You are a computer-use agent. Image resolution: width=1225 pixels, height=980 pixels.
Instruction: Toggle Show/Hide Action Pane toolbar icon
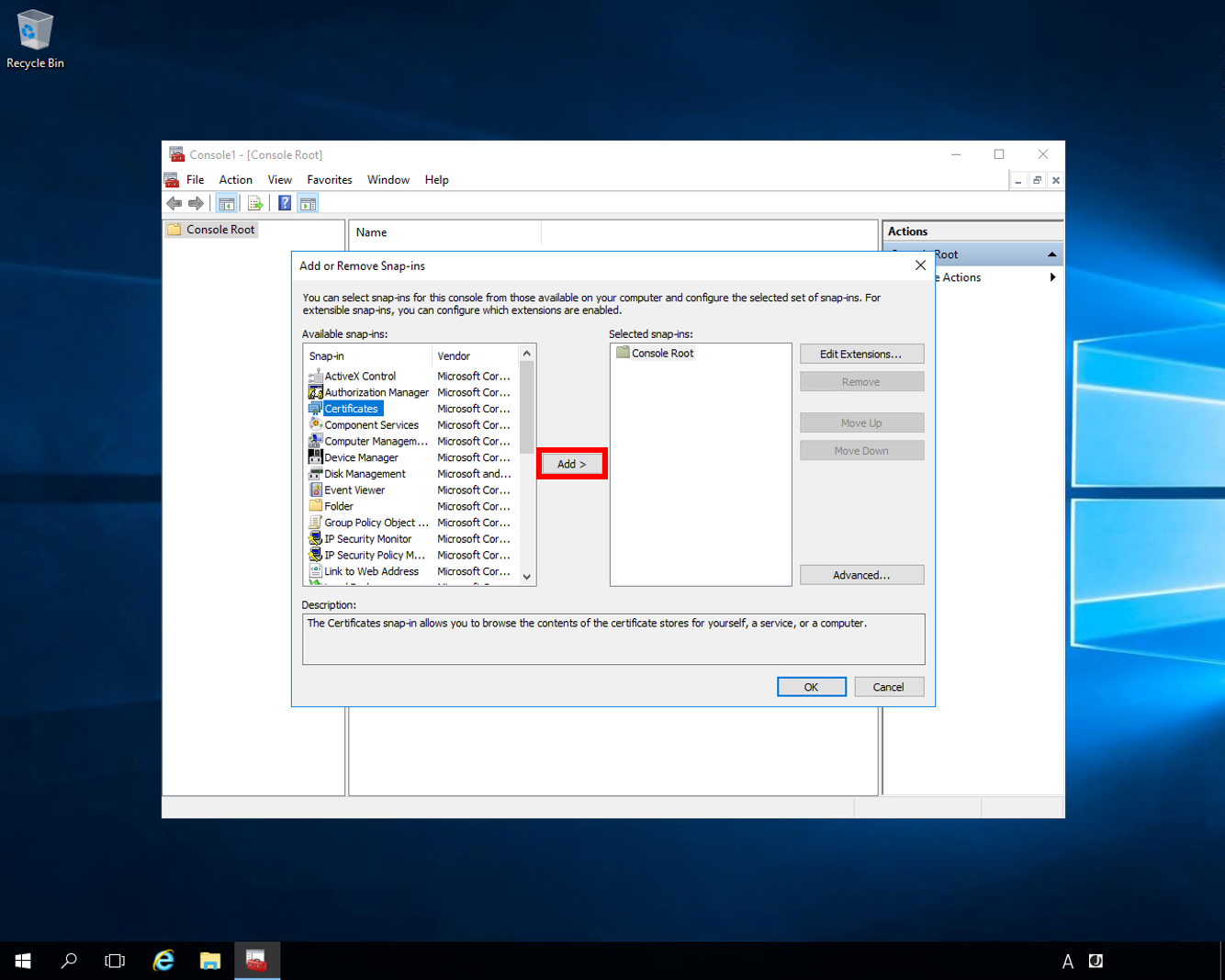point(309,204)
